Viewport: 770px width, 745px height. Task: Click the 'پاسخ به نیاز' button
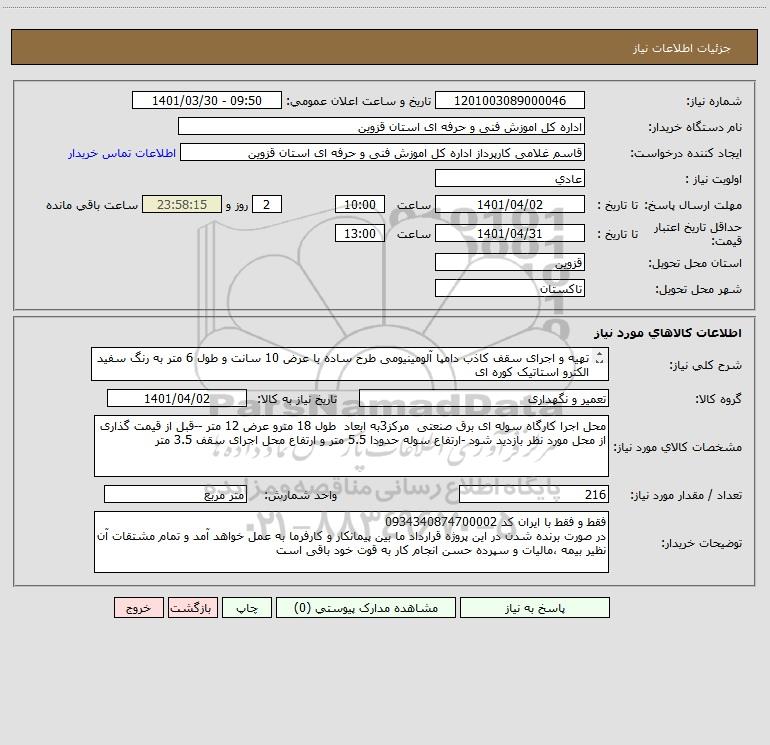pos(534,608)
